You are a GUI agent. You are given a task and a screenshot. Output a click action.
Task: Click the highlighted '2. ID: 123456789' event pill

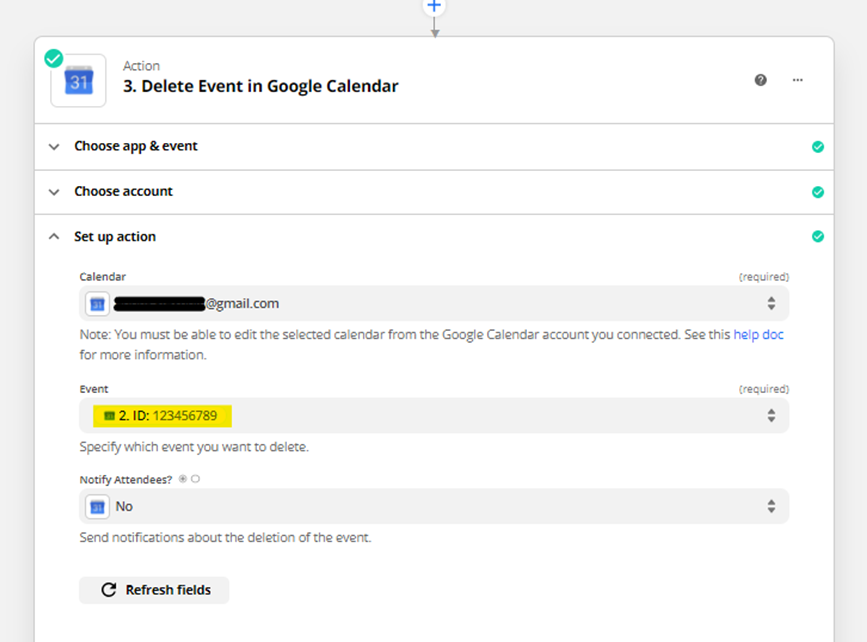[162, 416]
